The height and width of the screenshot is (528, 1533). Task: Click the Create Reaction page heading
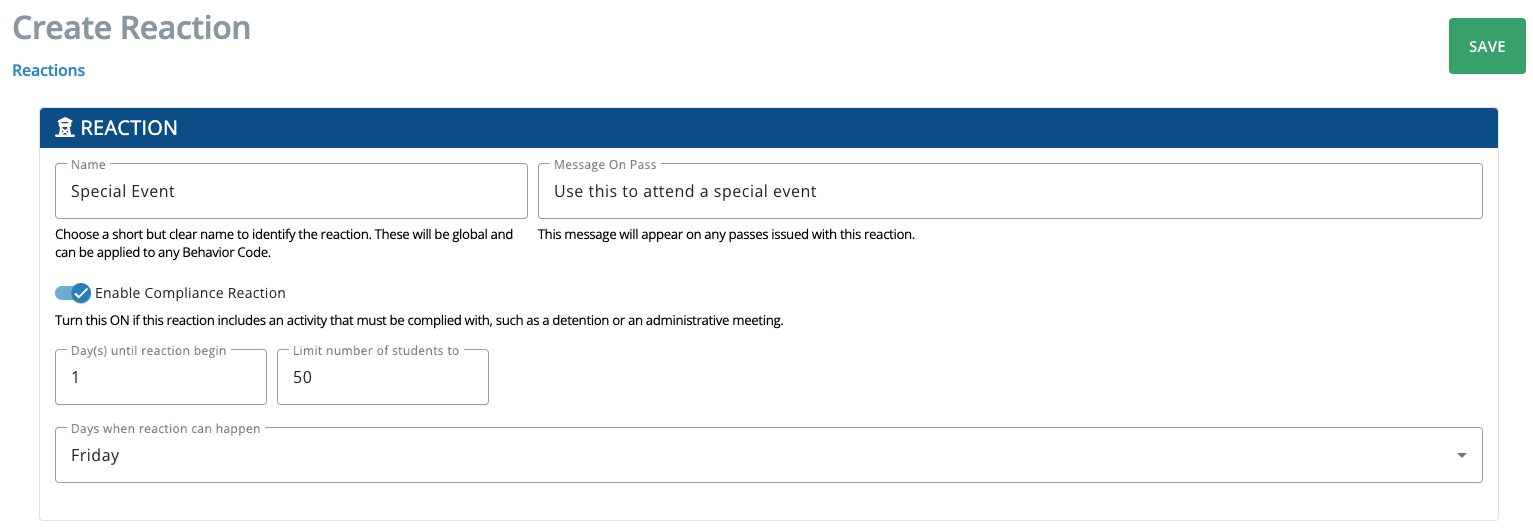tap(131, 27)
